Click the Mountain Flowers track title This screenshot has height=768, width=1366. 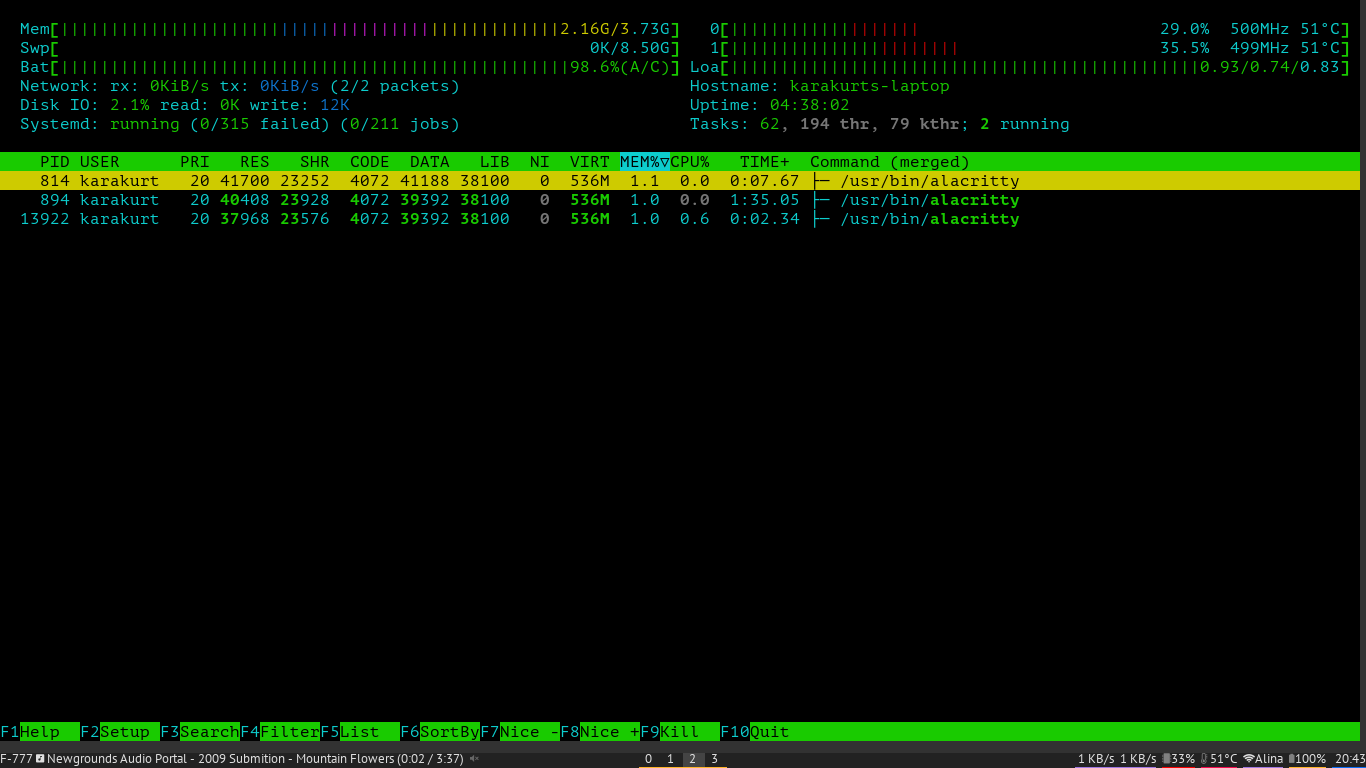(x=345, y=759)
